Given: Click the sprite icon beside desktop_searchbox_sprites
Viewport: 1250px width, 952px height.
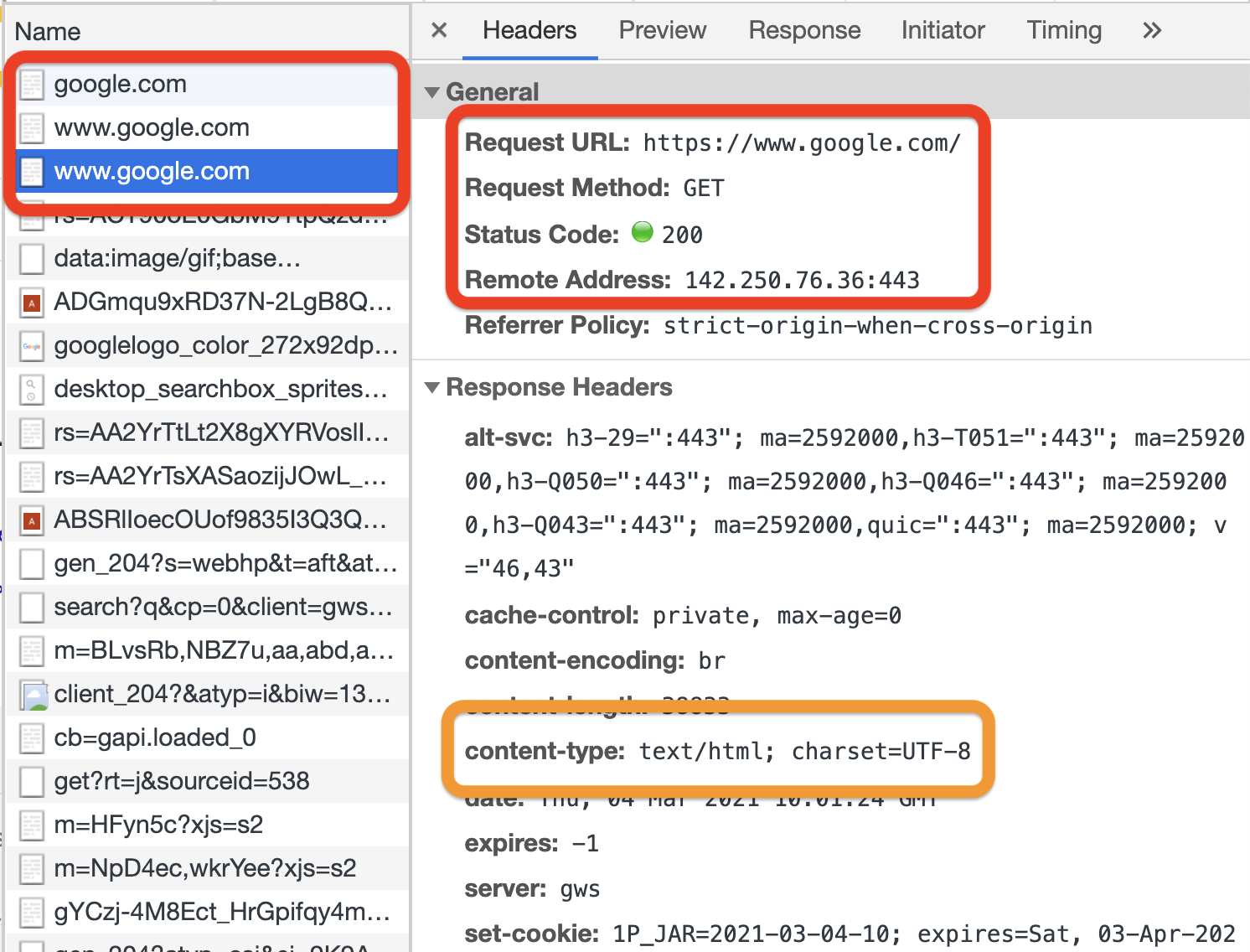Looking at the screenshot, I should [x=32, y=390].
